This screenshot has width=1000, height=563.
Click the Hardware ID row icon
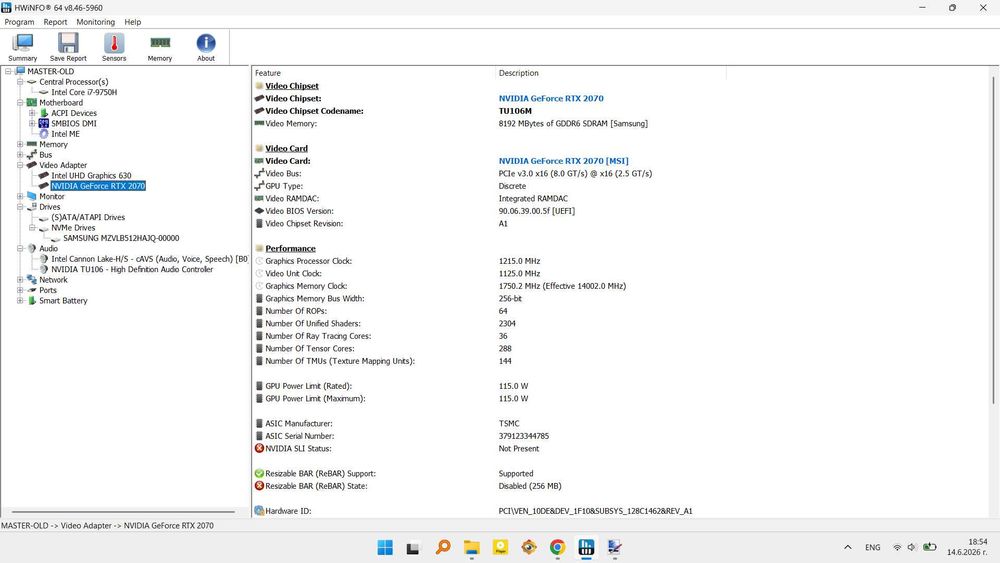pos(259,511)
